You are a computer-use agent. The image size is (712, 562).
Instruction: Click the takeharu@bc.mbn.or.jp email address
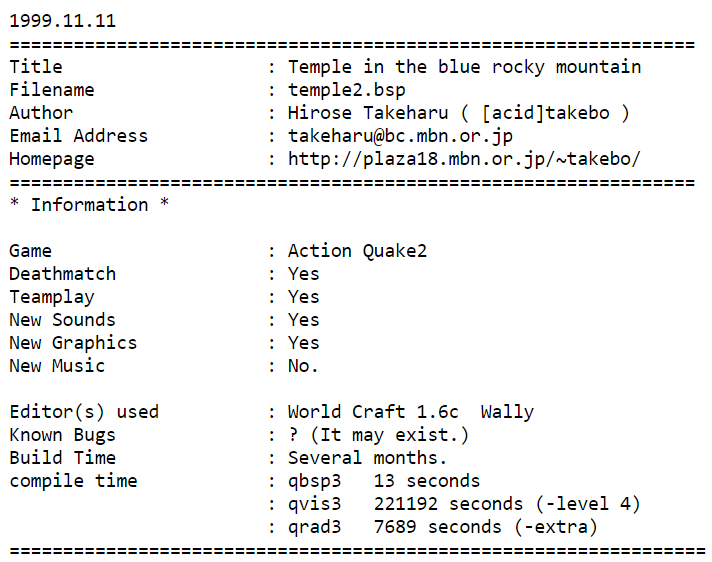click(400, 136)
